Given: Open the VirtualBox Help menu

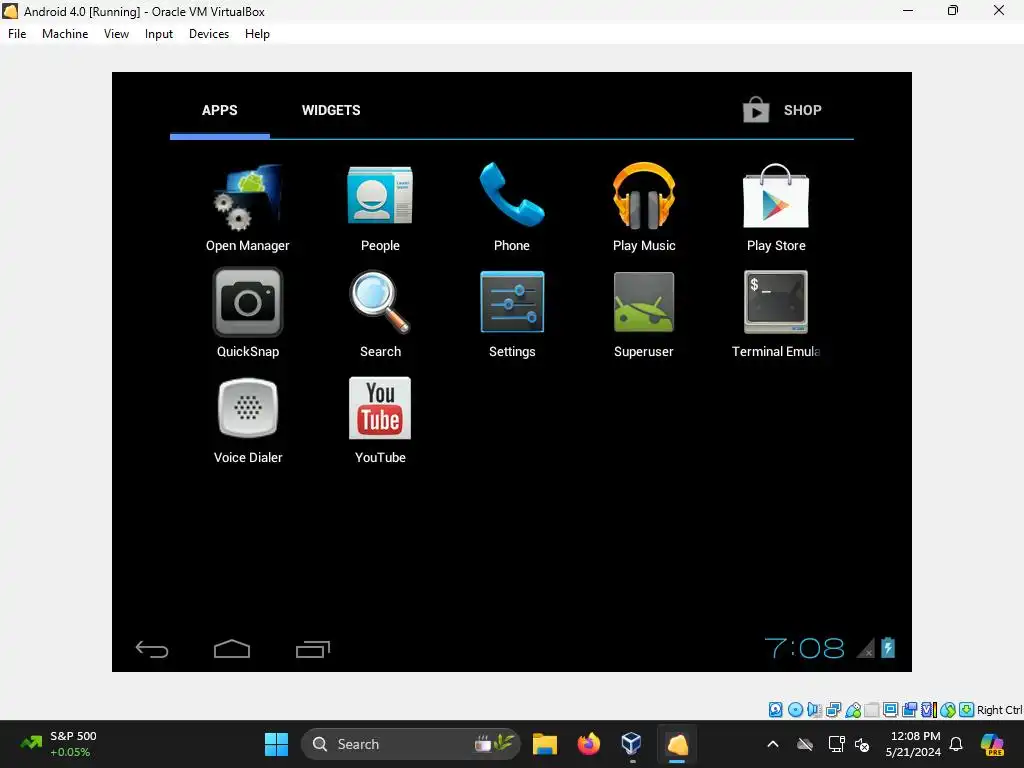Looking at the screenshot, I should 257,34.
